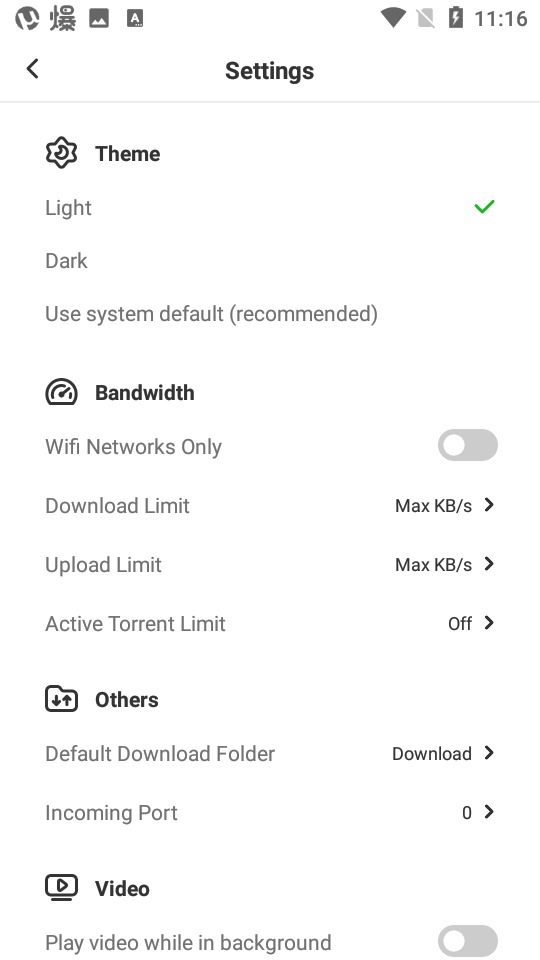Image resolution: width=540 pixels, height=960 pixels.
Task: Tap the battery icon in status bar
Action: coord(456,18)
